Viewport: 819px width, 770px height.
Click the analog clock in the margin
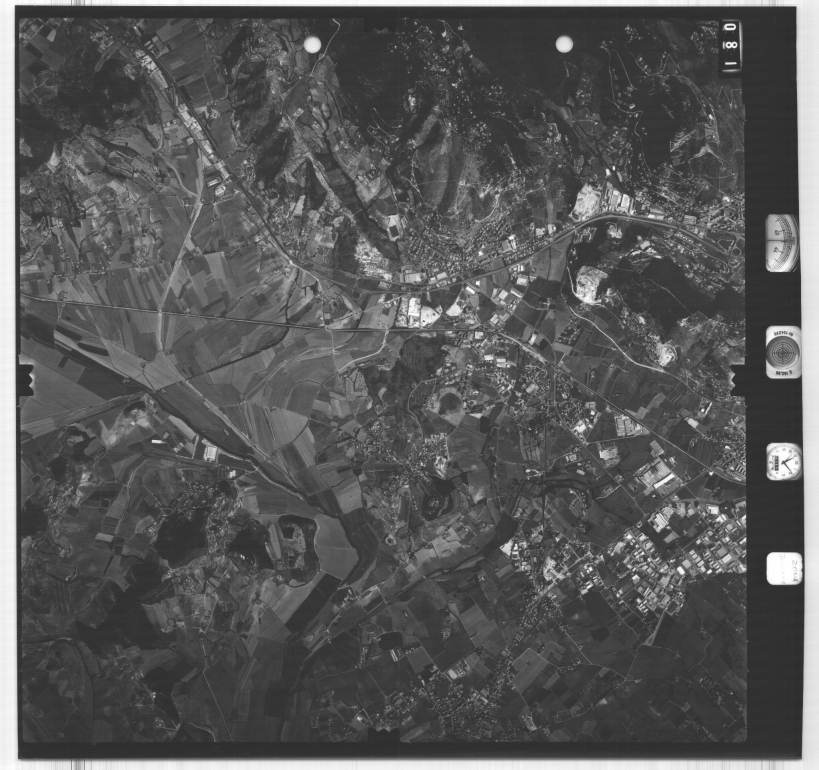click(783, 462)
